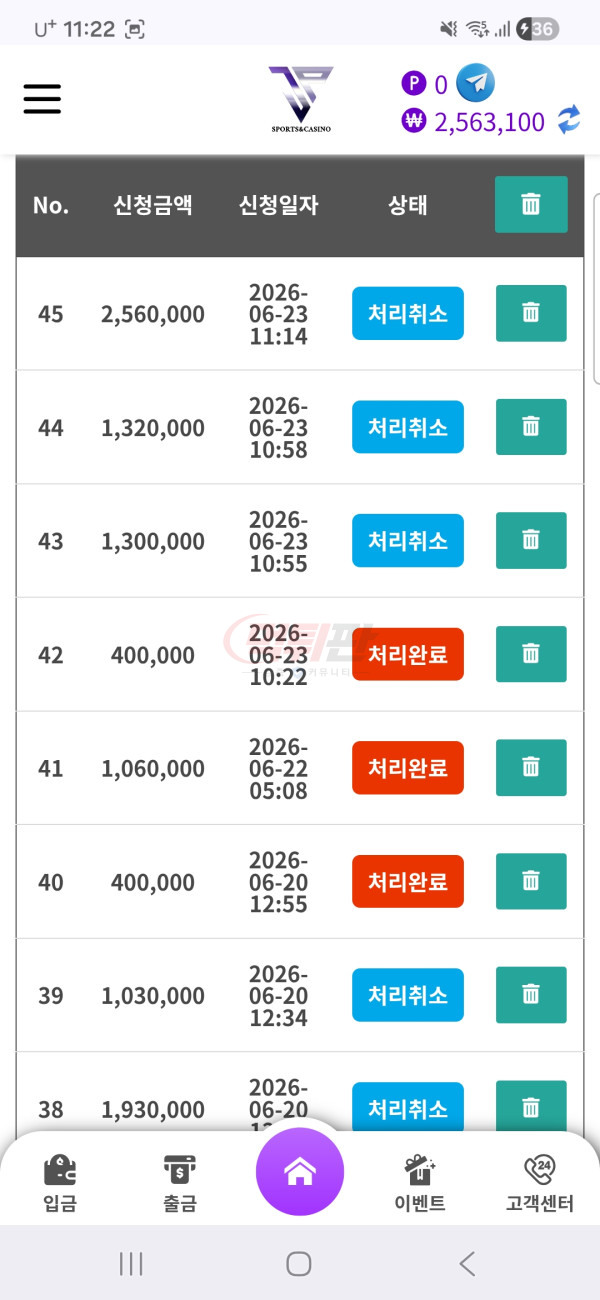The width and height of the screenshot is (600, 1300).
Task: Remove request No. 39 with trash icon
Action: [x=531, y=995]
